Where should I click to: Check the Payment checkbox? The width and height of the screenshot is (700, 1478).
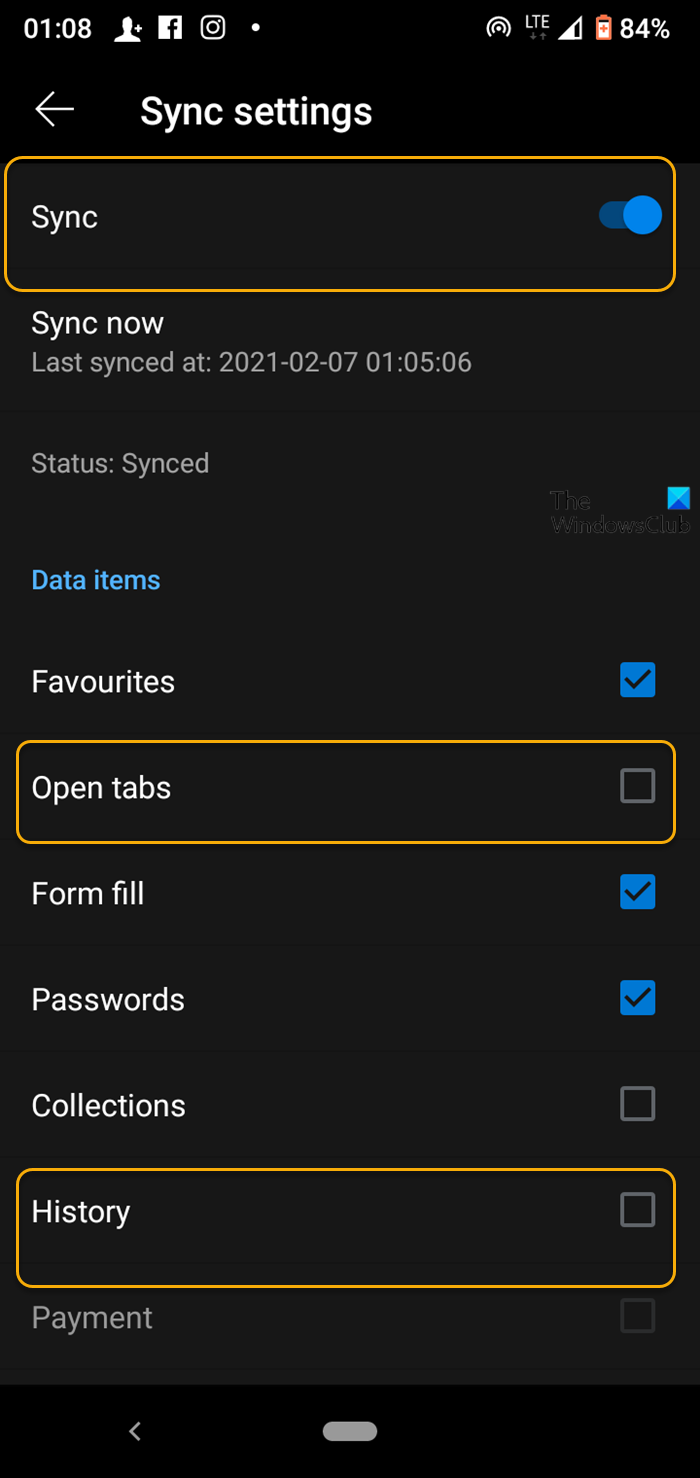click(x=637, y=1316)
